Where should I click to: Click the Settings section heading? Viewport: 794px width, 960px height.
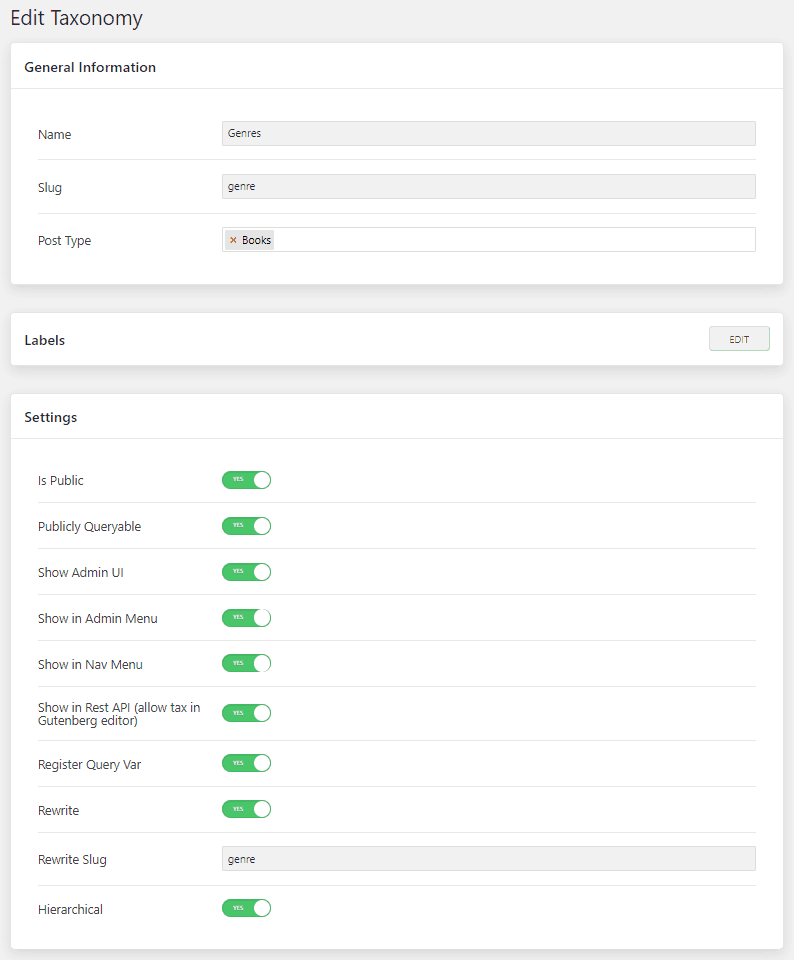tap(51, 417)
